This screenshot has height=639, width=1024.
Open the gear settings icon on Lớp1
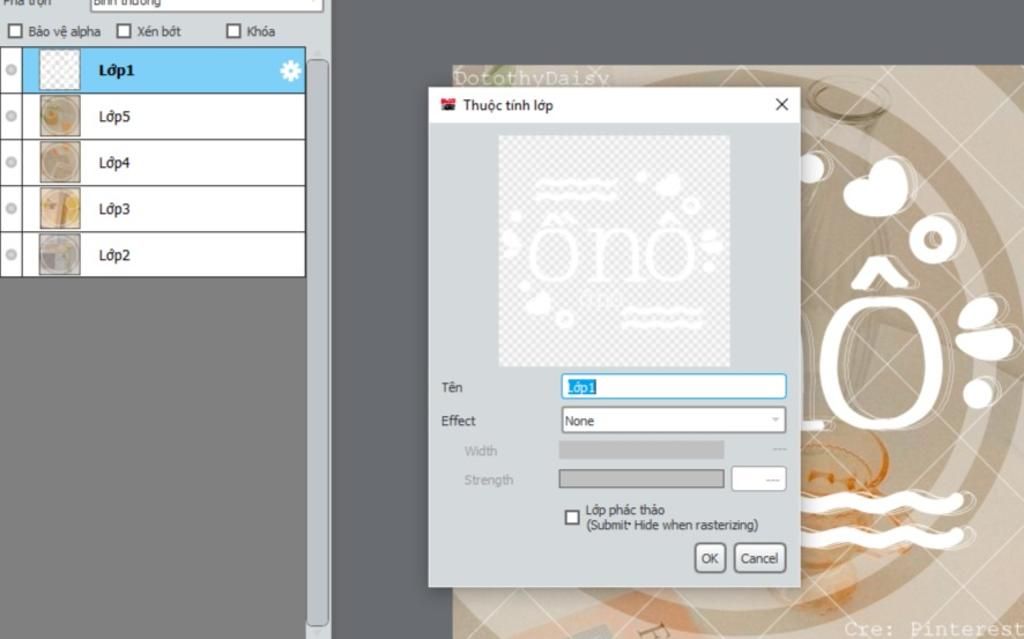click(x=291, y=71)
